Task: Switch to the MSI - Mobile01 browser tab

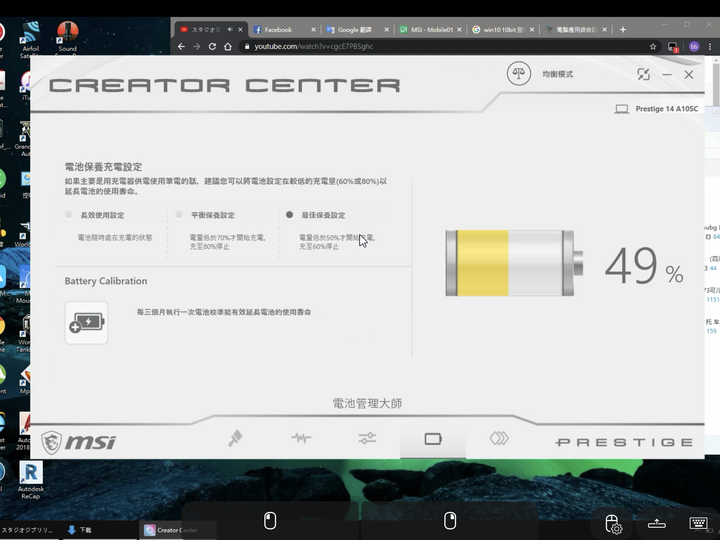Action: (432, 29)
